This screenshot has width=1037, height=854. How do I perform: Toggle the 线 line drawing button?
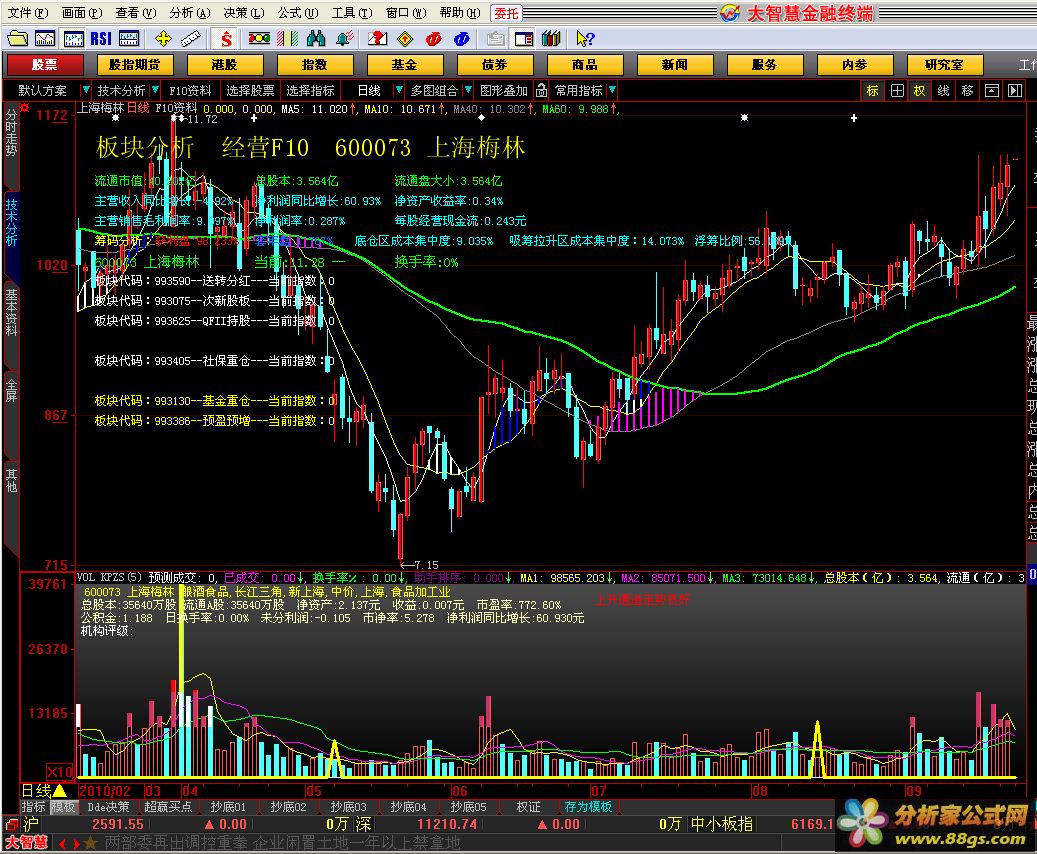click(x=944, y=91)
